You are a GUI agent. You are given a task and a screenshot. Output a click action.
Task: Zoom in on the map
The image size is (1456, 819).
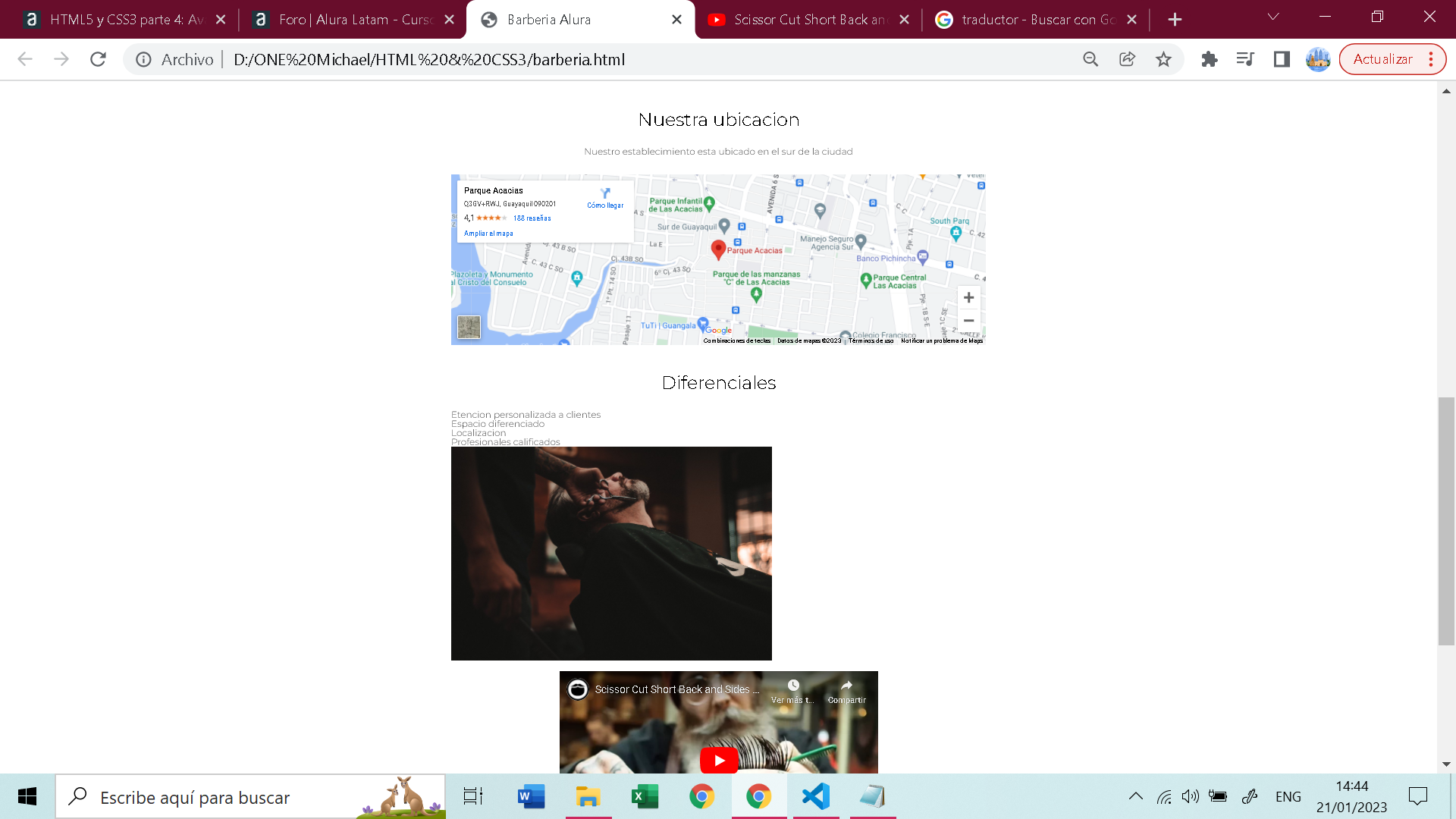968,297
